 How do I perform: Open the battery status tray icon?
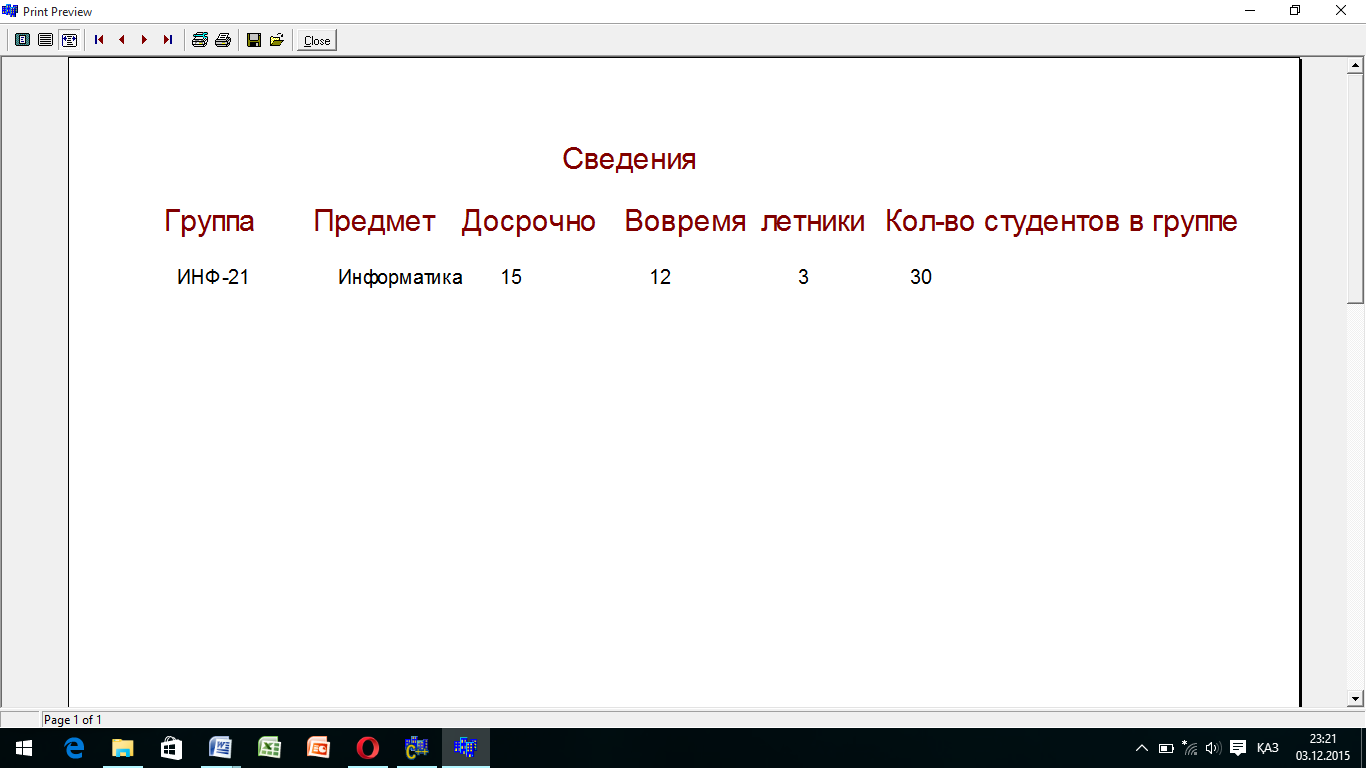(1166, 748)
